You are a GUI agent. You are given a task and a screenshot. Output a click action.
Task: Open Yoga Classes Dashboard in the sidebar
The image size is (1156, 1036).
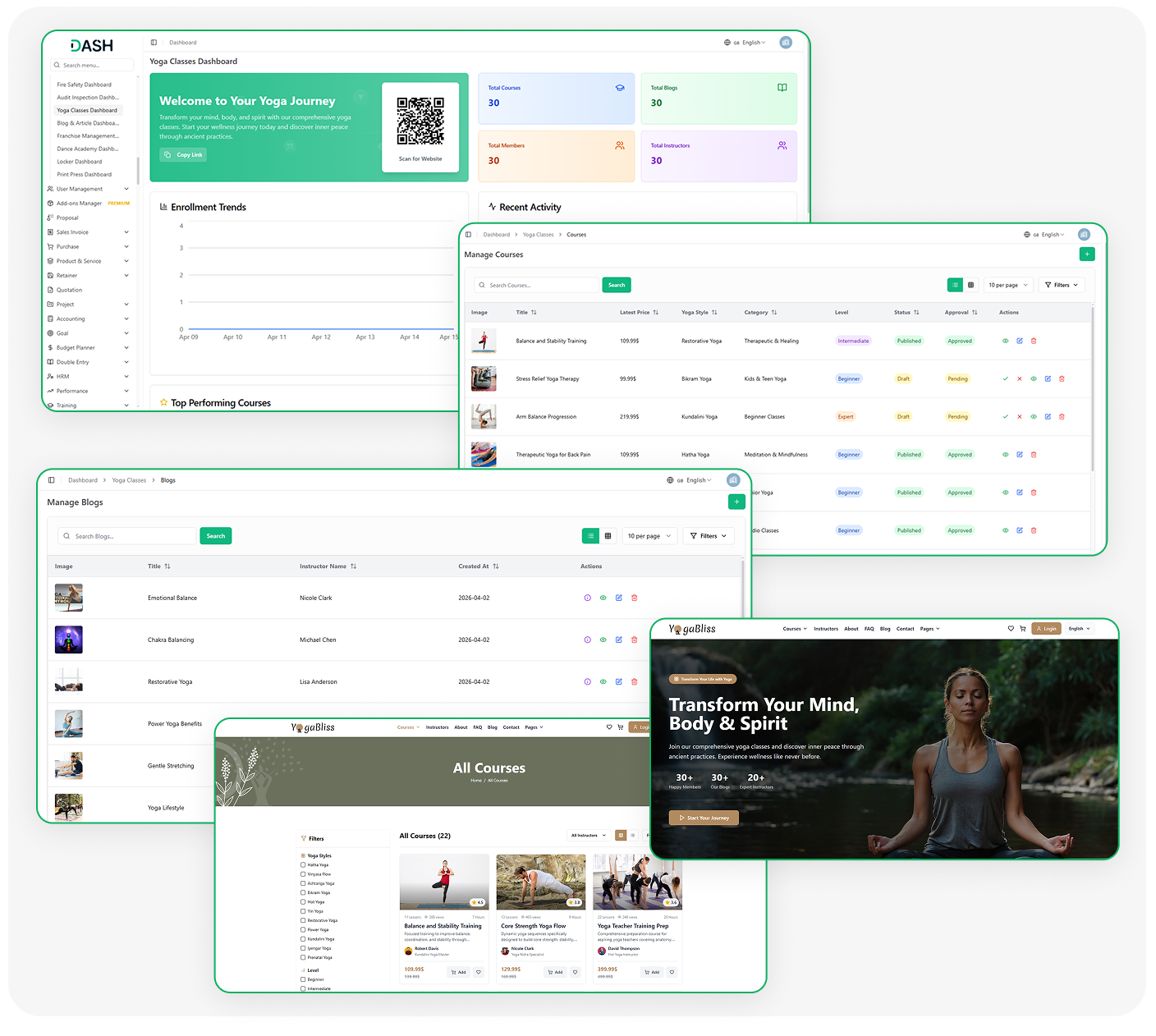tap(87, 110)
